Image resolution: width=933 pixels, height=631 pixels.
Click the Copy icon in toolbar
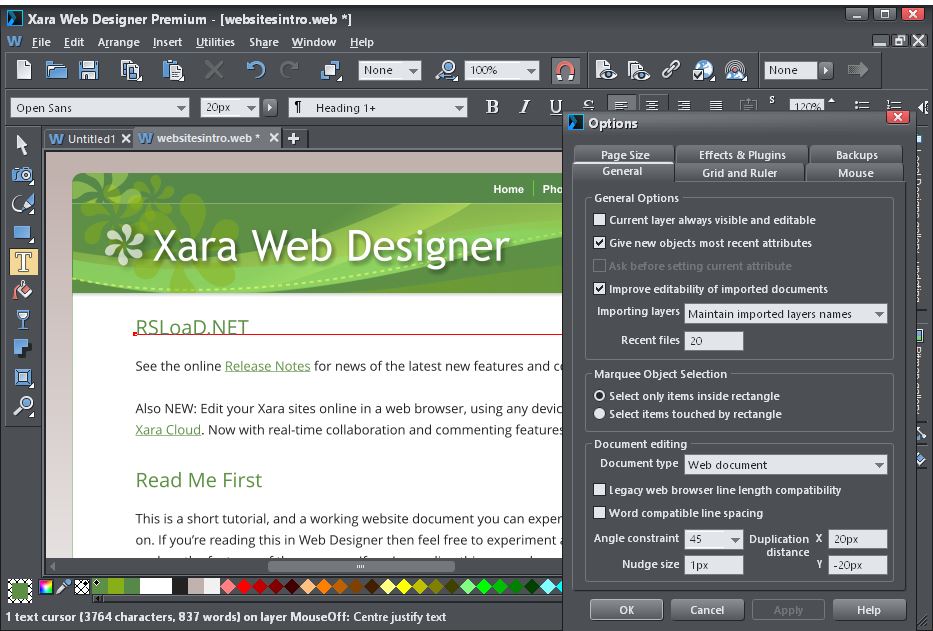click(x=131, y=70)
